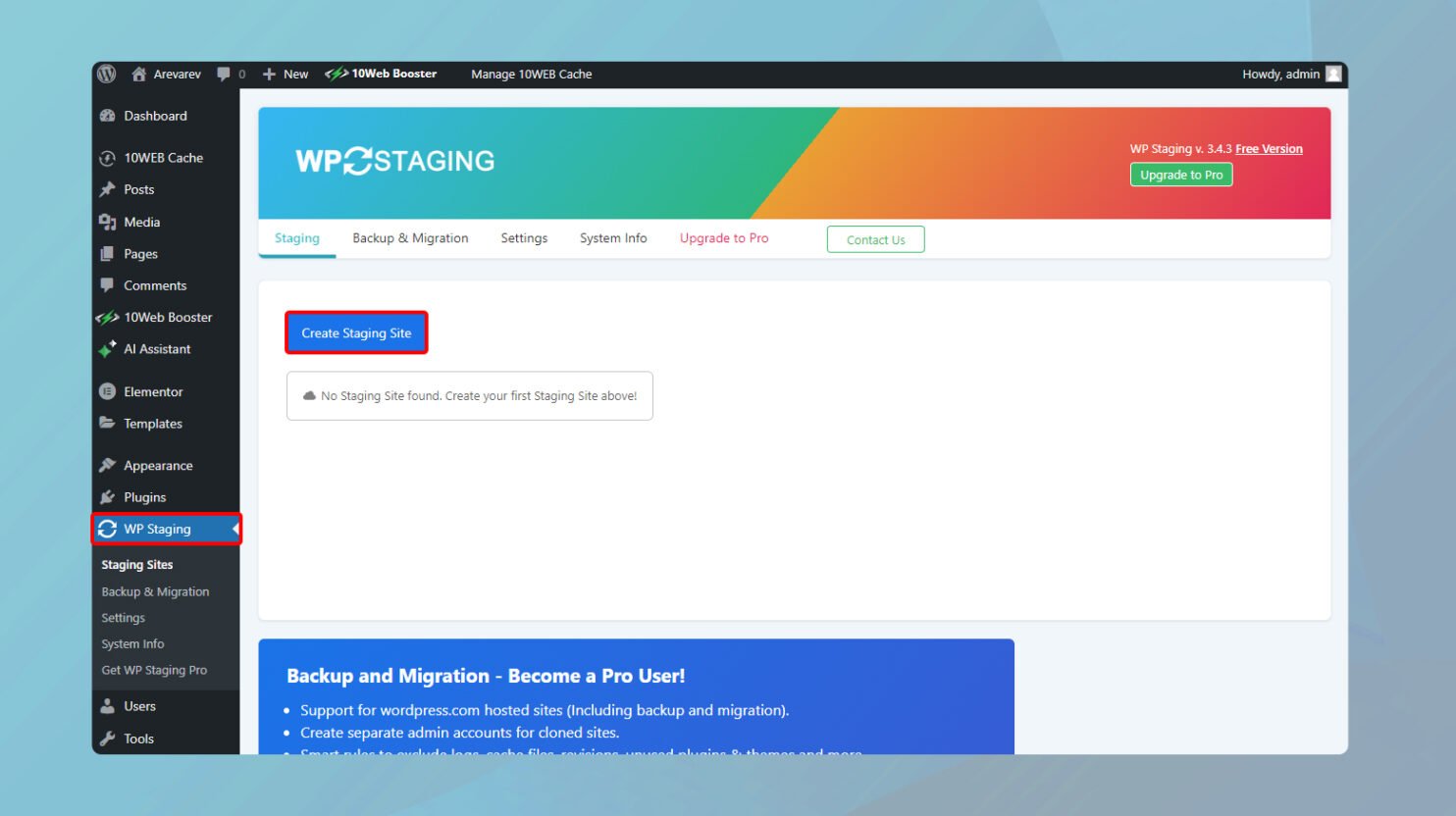Image resolution: width=1456 pixels, height=816 pixels.
Task: Open the Appearance icon in sidebar
Action: click(108, 465)
